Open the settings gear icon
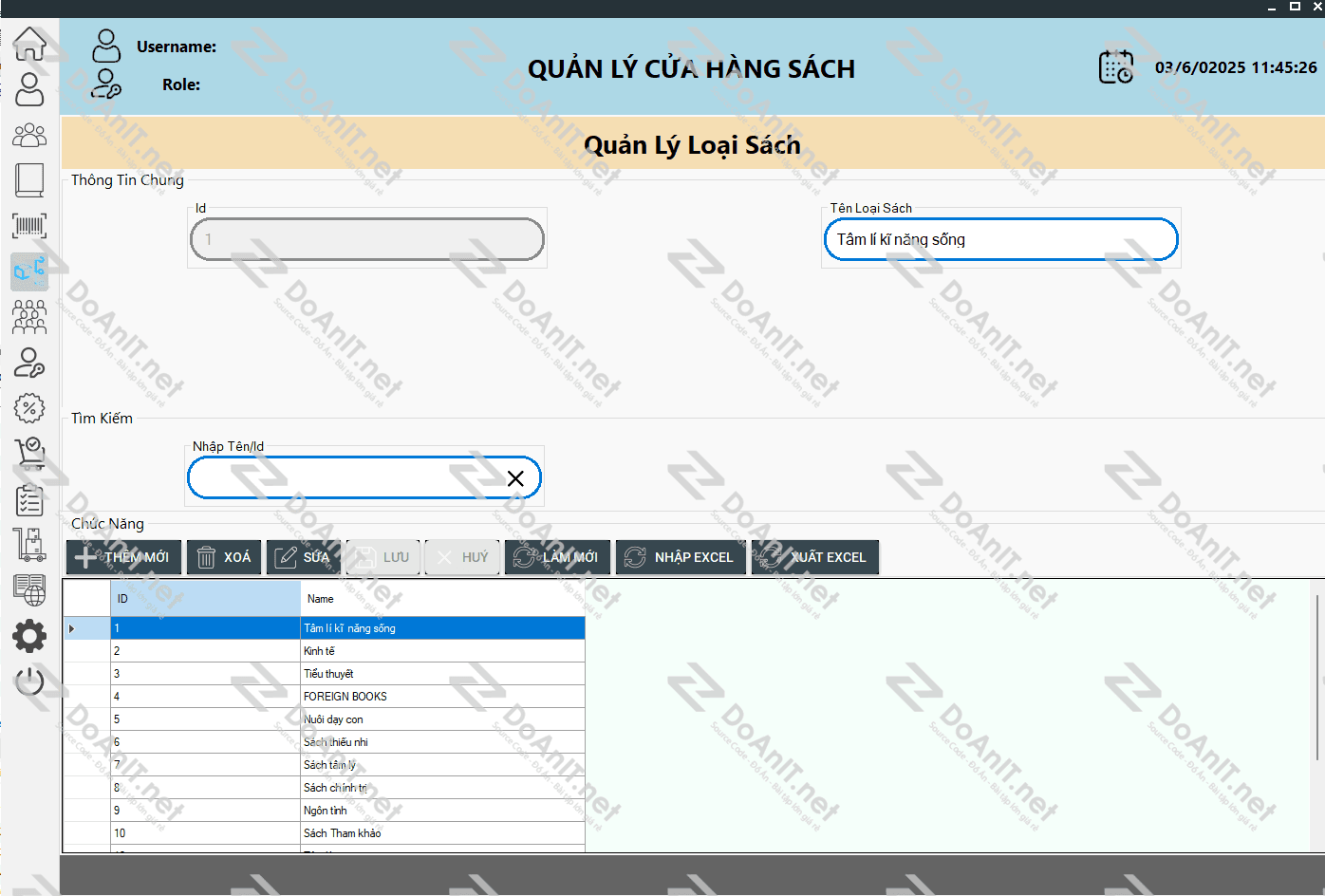 coord(29,636)
